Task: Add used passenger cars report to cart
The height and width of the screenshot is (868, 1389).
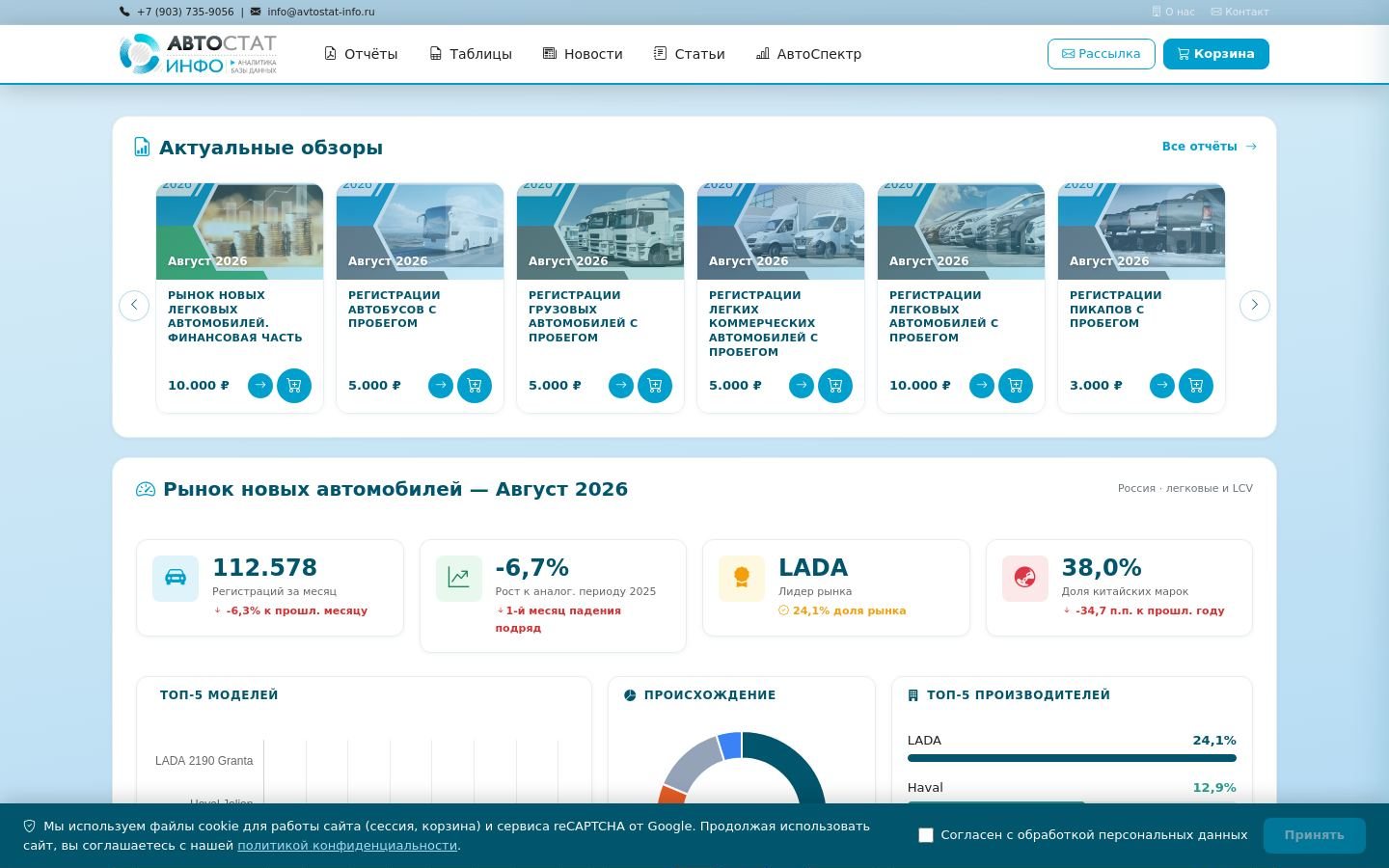Action: [x=1016, y=386]
